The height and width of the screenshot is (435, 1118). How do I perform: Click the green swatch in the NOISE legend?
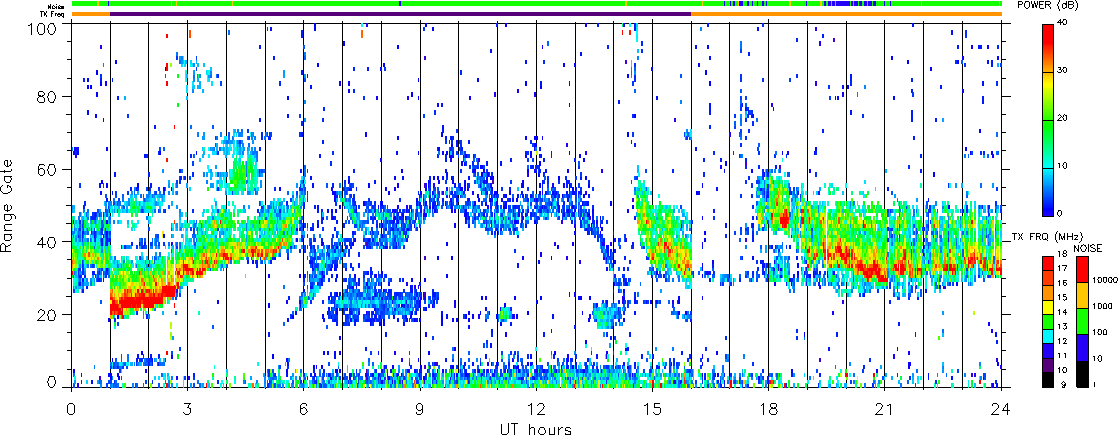[1082, 321]
